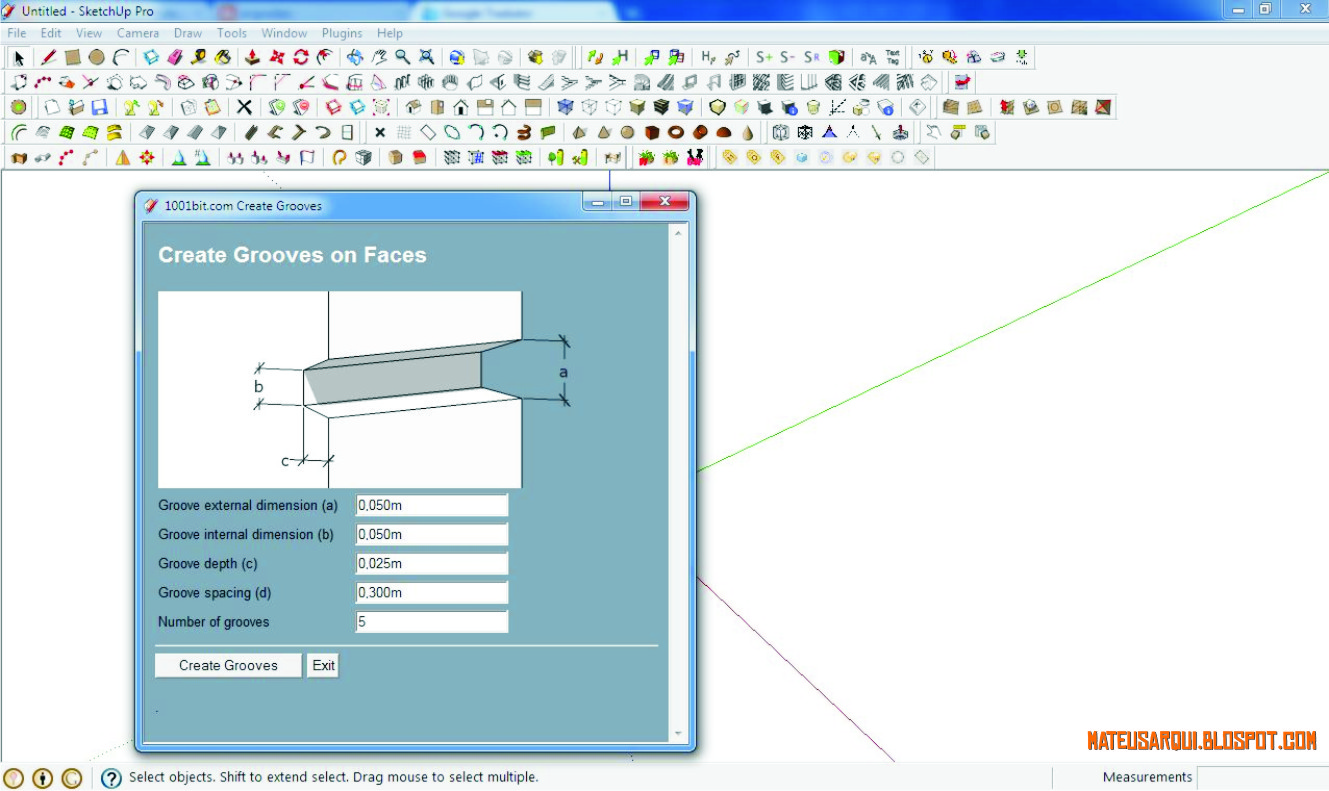Viewport: 1329px width, 791px height.
Task: Click the blue floppy disk Save icon
Action: (x=99, y=107)
